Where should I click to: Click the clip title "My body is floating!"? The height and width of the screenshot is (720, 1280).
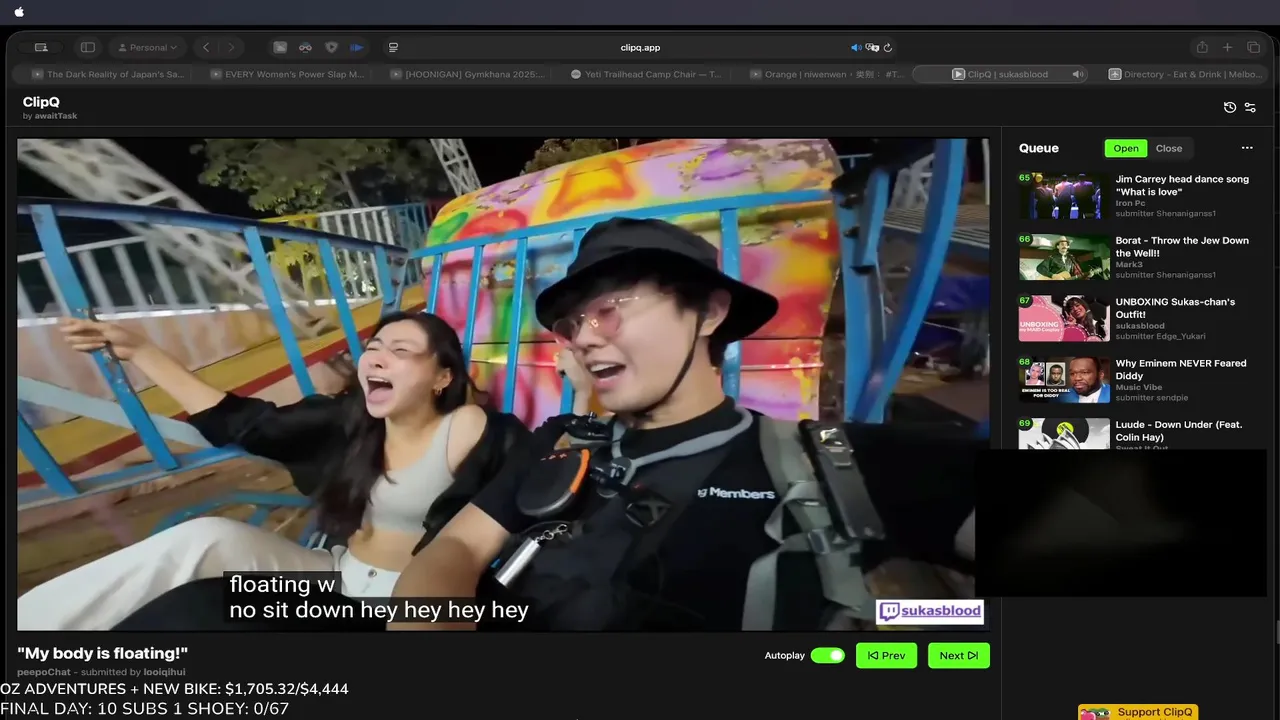102,653
